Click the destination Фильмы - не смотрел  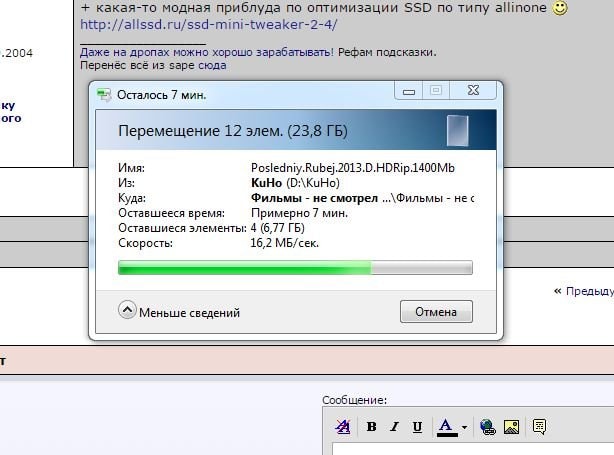pyautogui.click(x=314, y=198)
